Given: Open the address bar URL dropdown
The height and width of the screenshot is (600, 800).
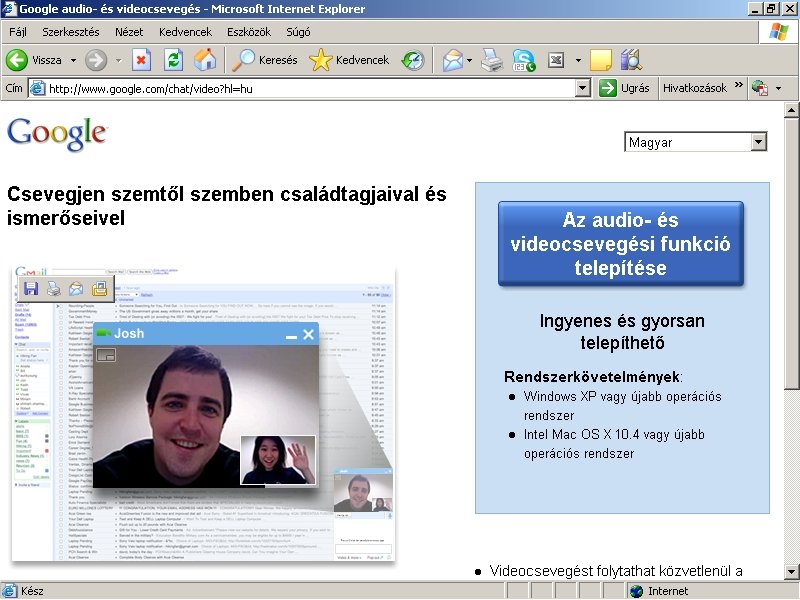Looking at the screenshot, I should [x=583, y=88].
